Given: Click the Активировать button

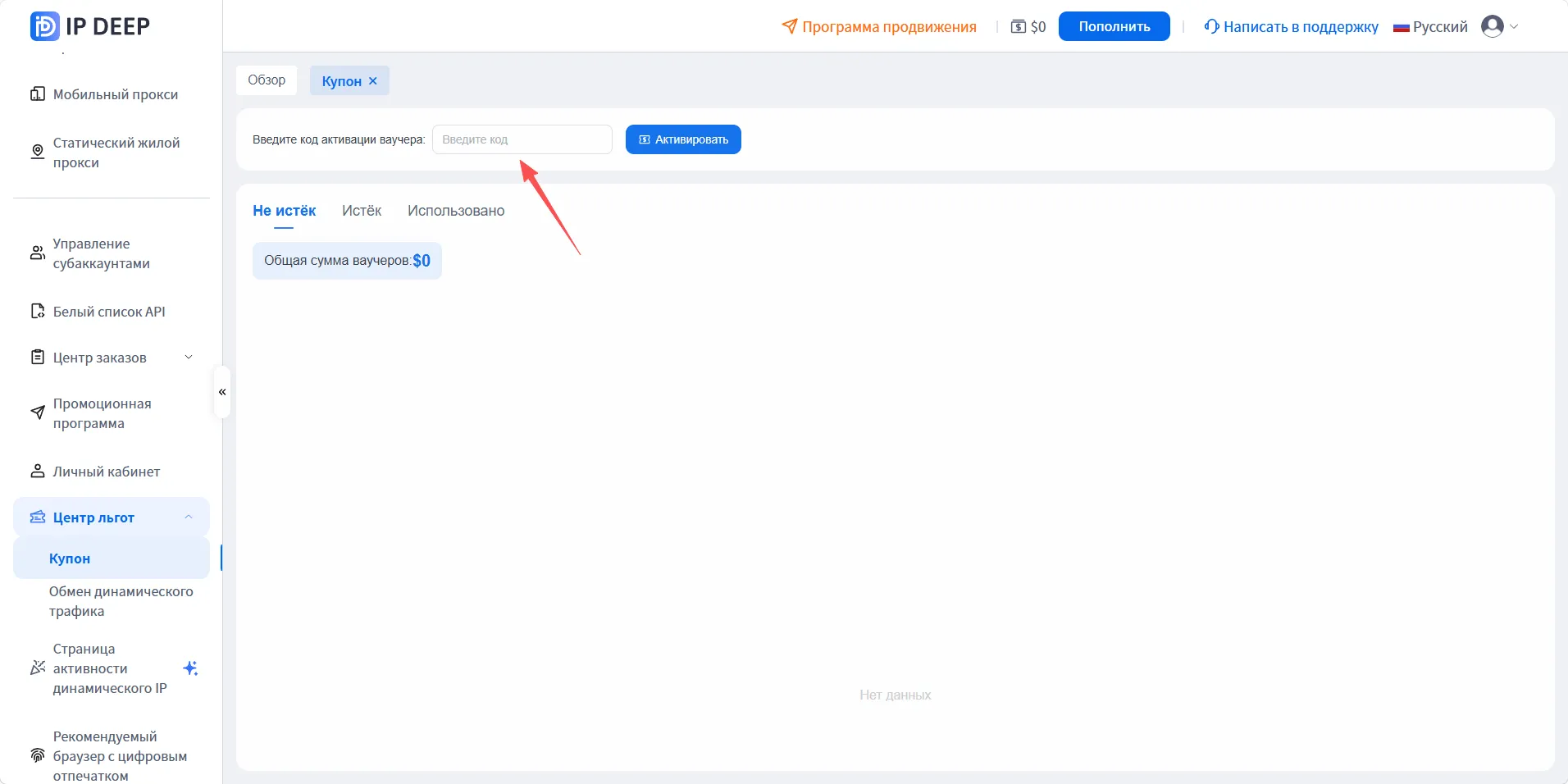Looking at the screenshot, I should (683, 139).
